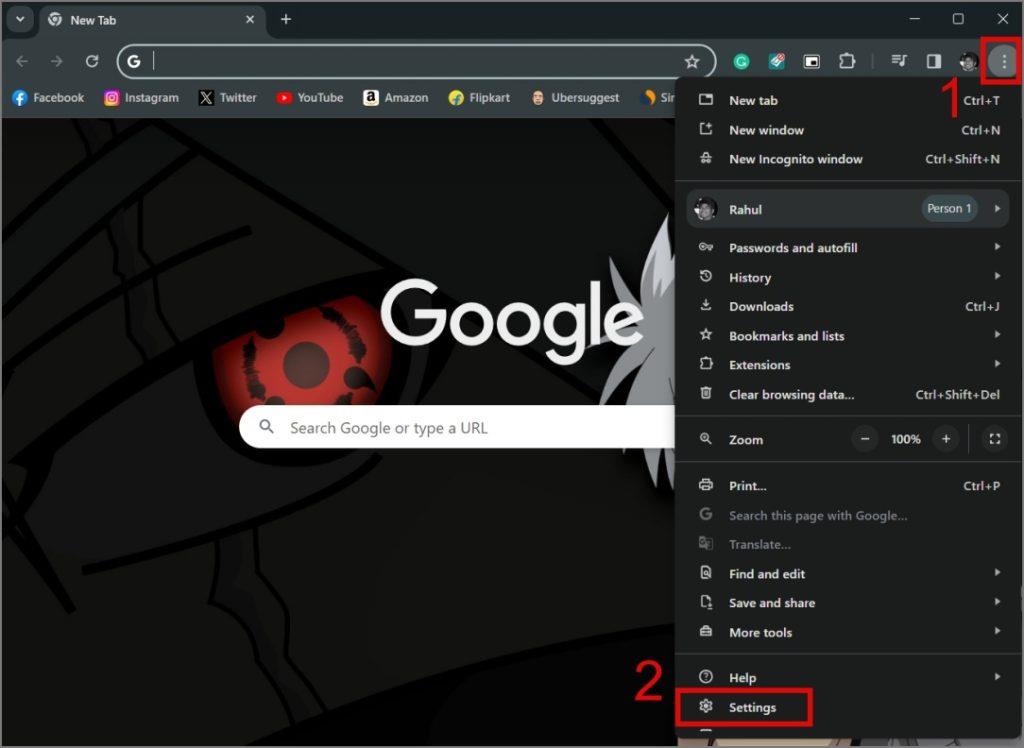Open the Extensions puzzle piece icon
The width and height of the screenshot is (1024, 748).
pos(847,61)
